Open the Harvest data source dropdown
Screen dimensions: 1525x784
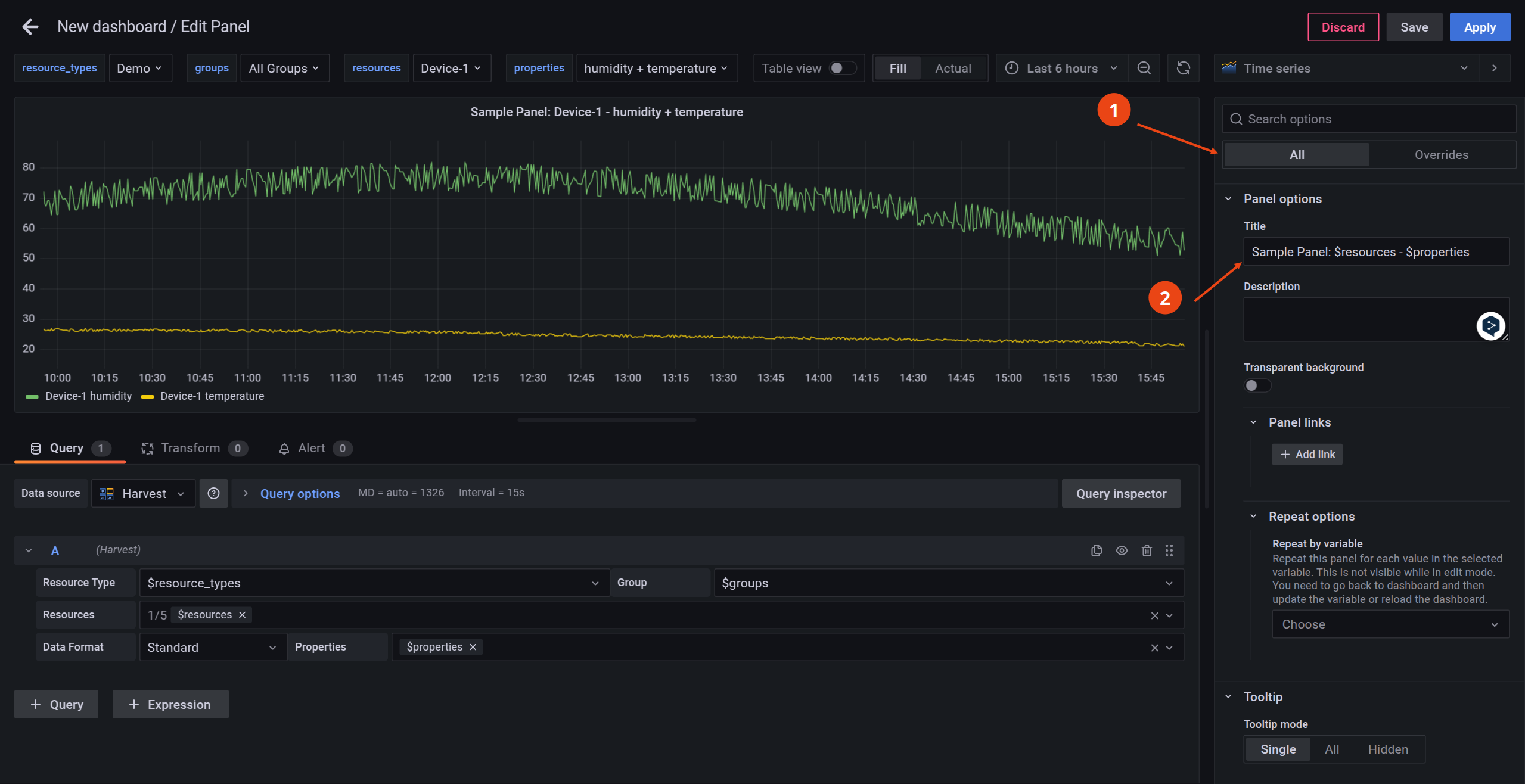(x=144, y=493)
